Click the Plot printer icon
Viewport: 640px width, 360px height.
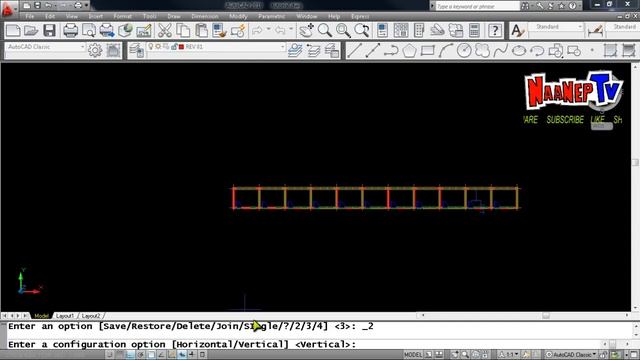[70, 31]
